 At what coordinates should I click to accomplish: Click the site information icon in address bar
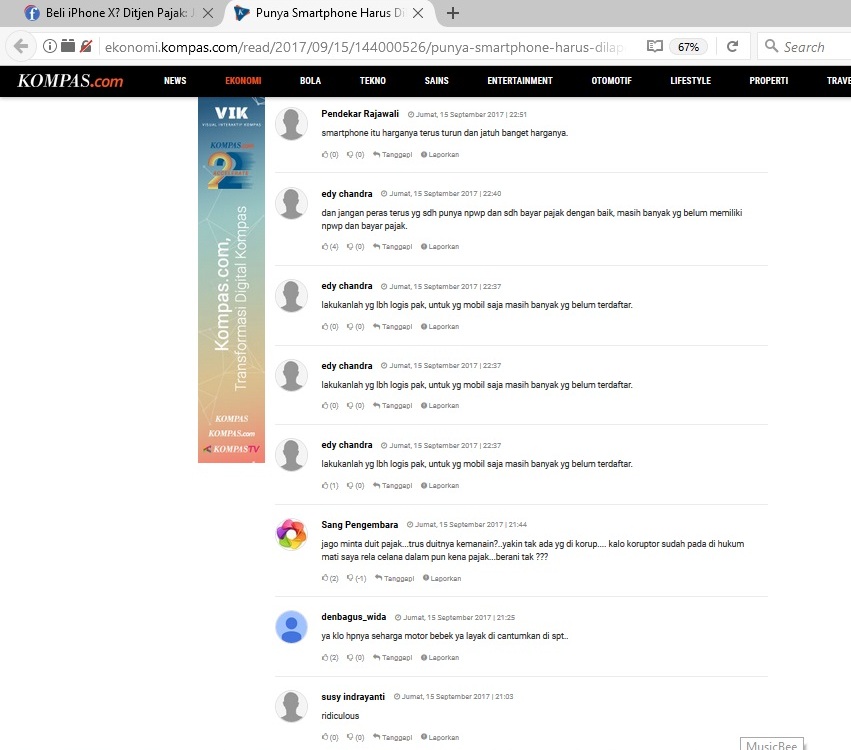tap(49, 47)
